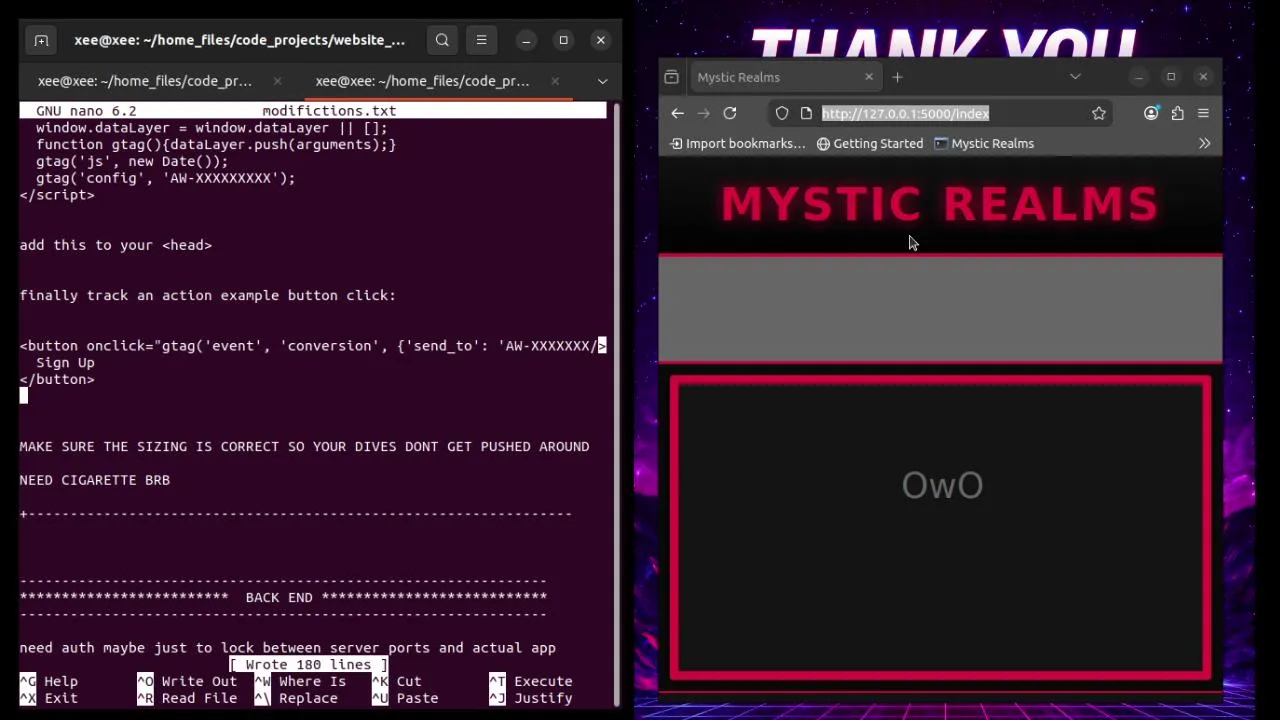Open Firefox recent browsing view icon

[x=672, y=77]
